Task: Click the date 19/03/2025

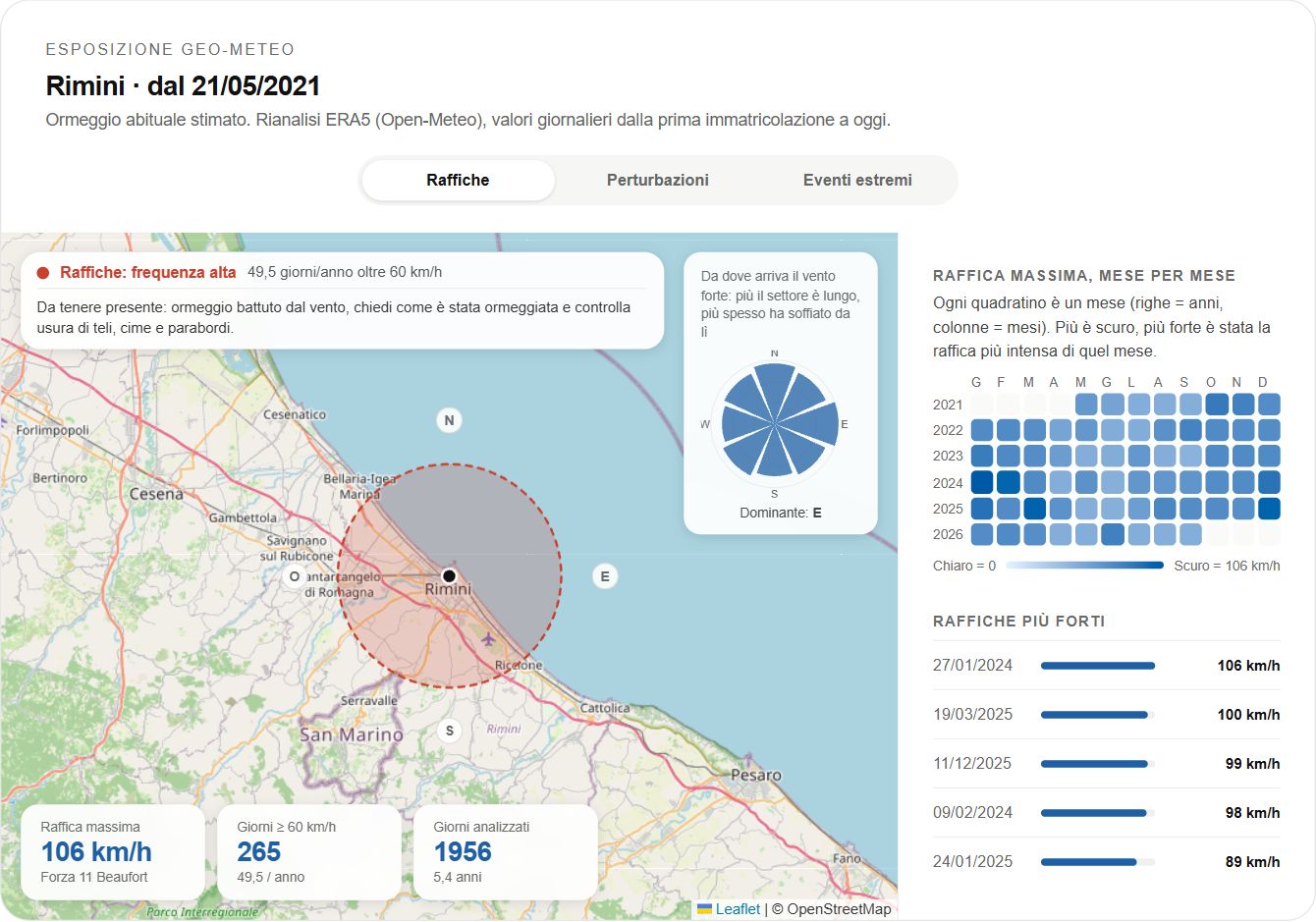Action: tap(972, 715)
